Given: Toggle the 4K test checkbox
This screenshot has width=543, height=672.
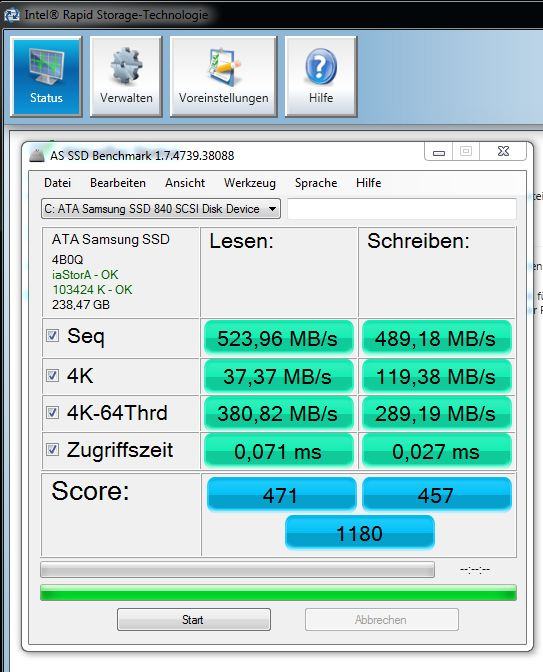Looking at the screenshot, I should 52,376.
